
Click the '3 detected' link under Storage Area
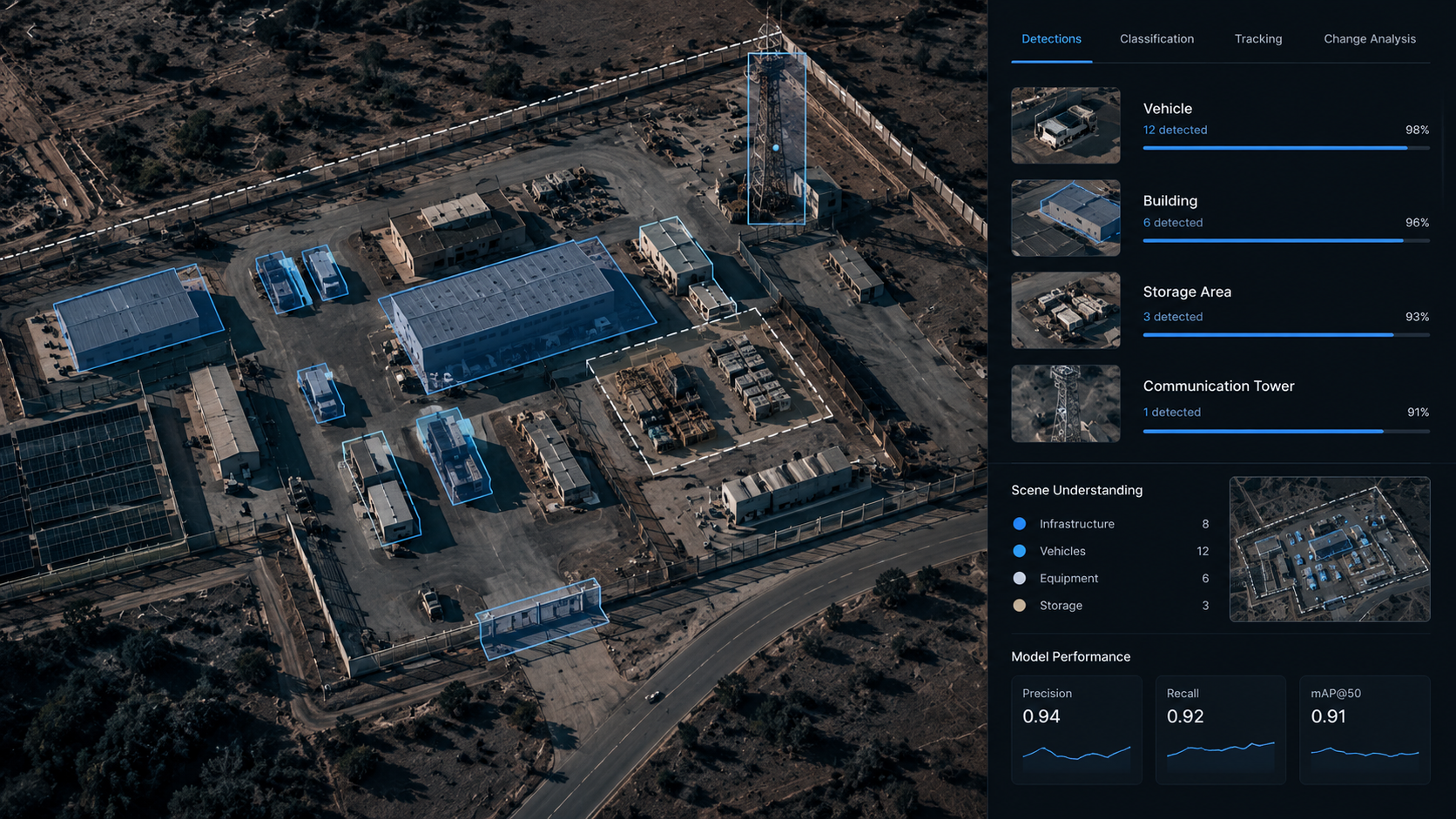[1173, 317]
